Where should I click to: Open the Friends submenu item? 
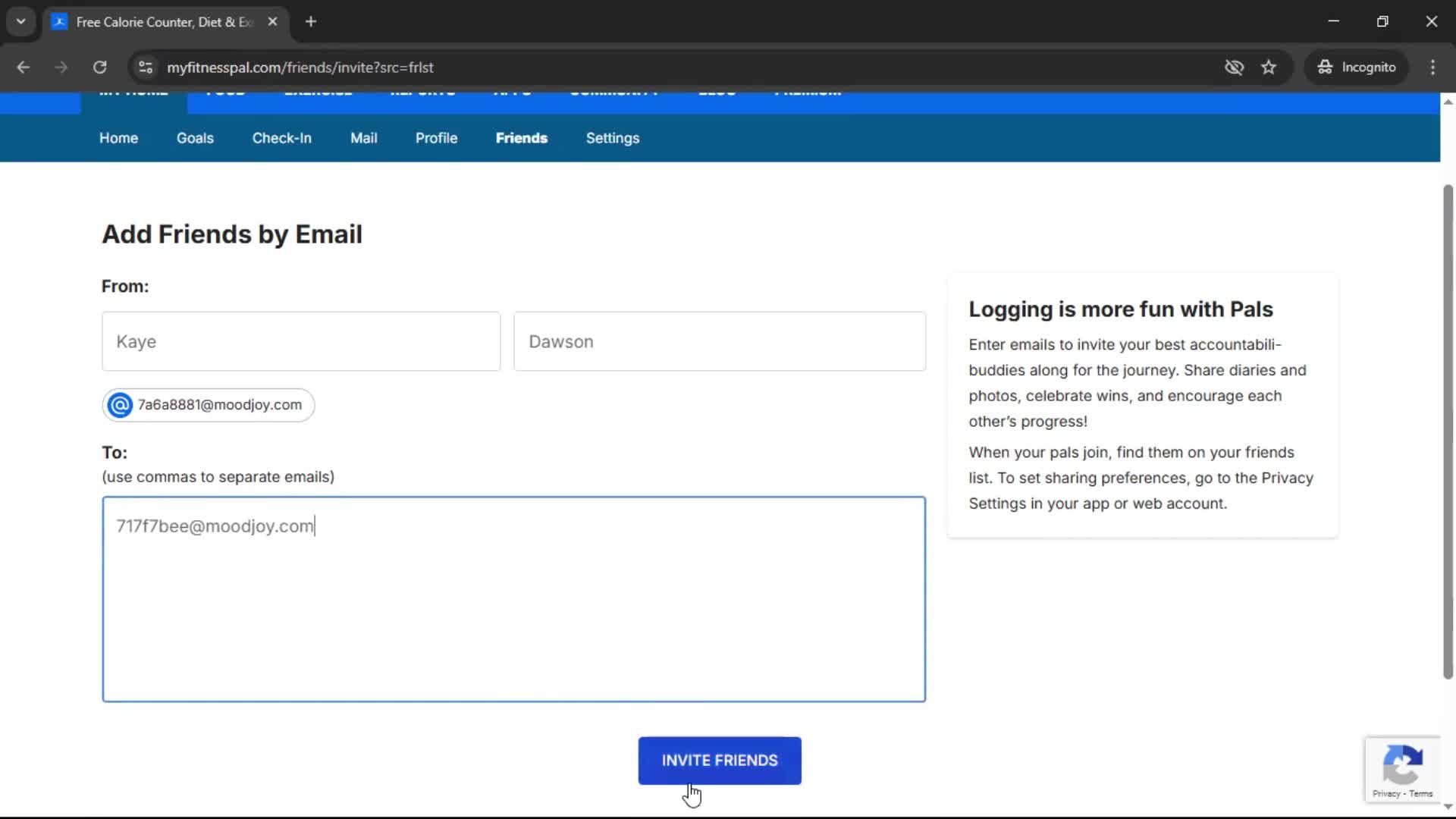[x=522, y=138]
